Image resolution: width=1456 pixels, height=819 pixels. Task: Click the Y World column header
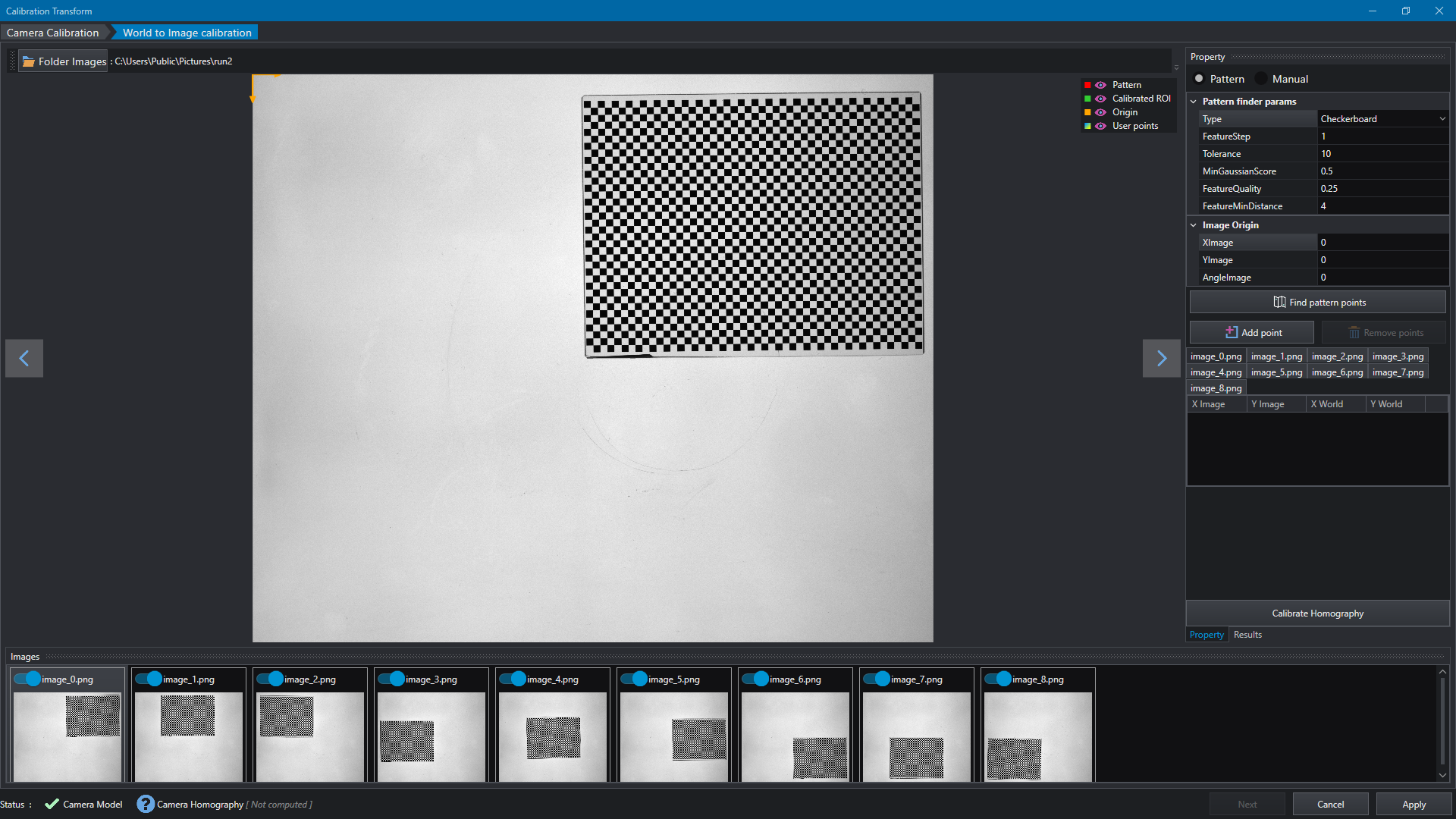pos(1395,404)
